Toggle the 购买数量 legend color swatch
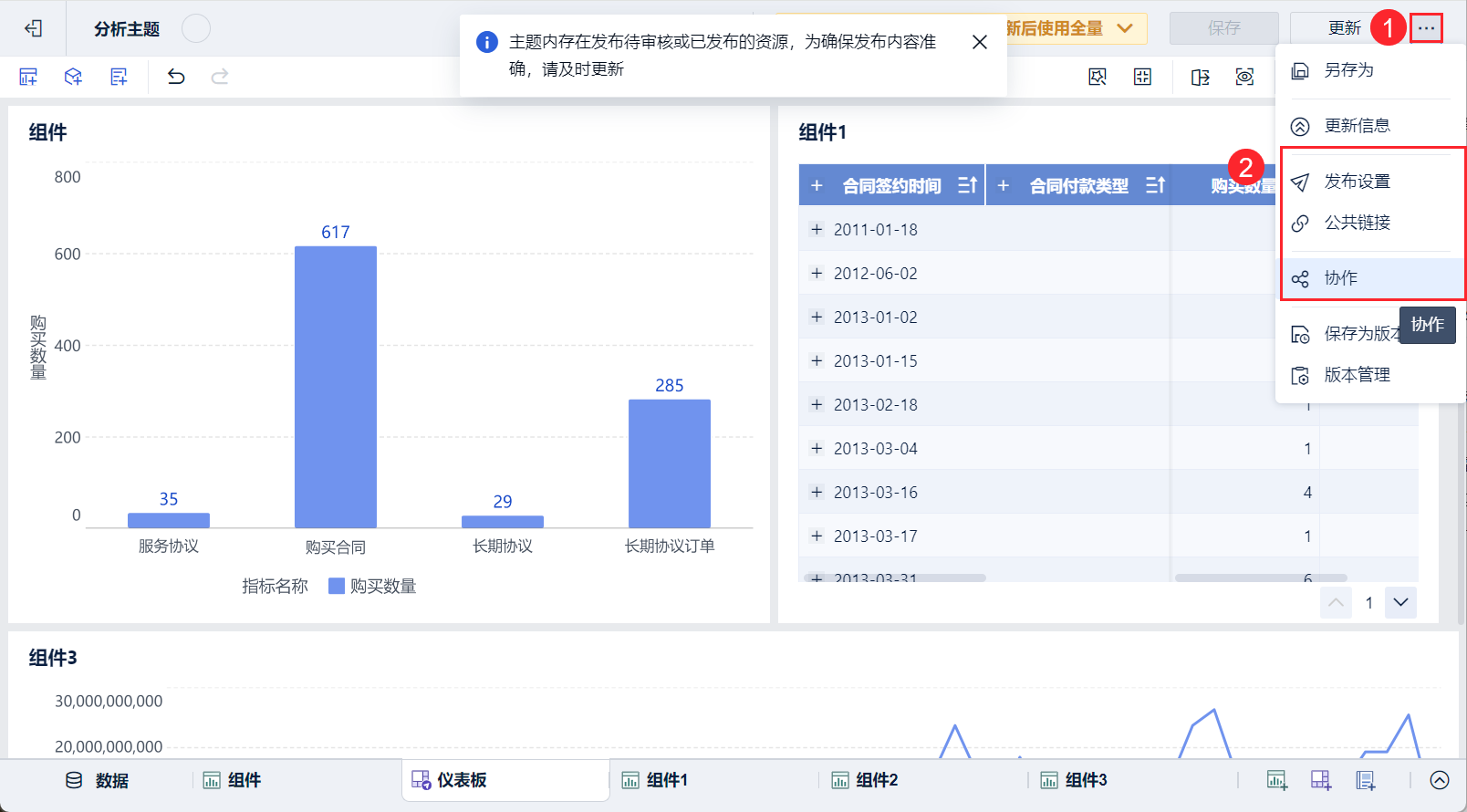Screen dimensions: 1467x812 337,586
